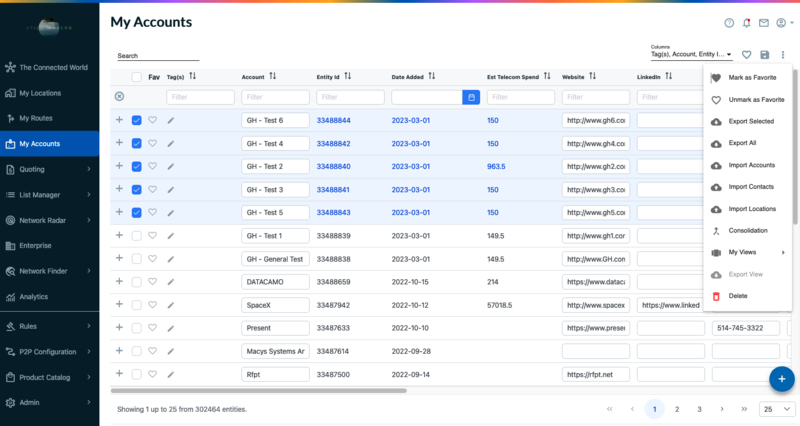Toggle the select-all checkbox in header
This screenshot has width=800, height=426.
point(136,76)
